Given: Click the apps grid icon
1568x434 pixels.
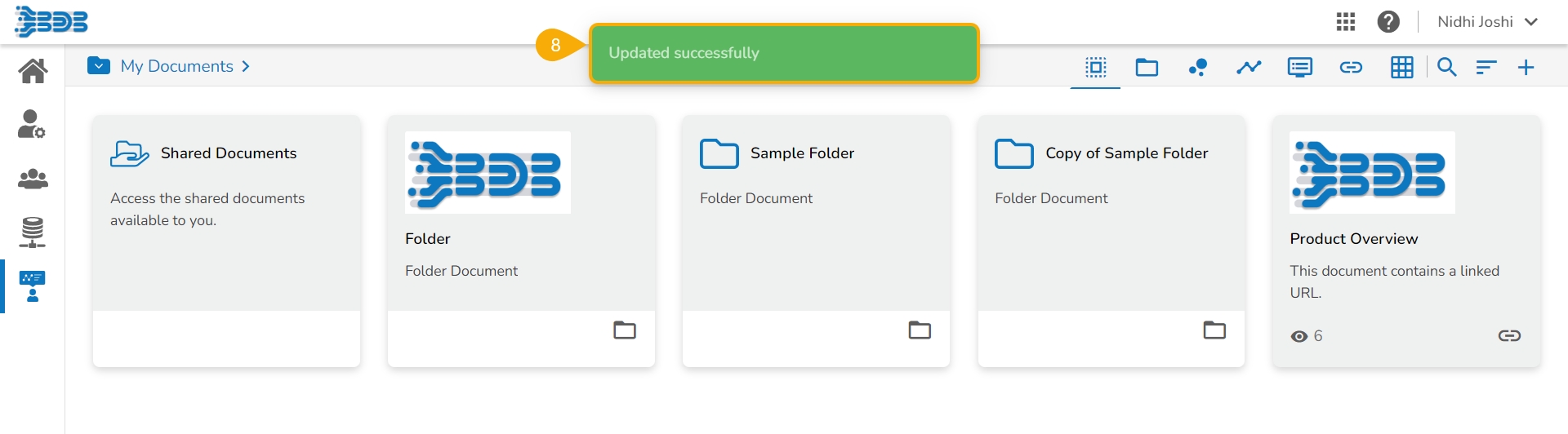Looking at the screenshot, I should 1346,22.
